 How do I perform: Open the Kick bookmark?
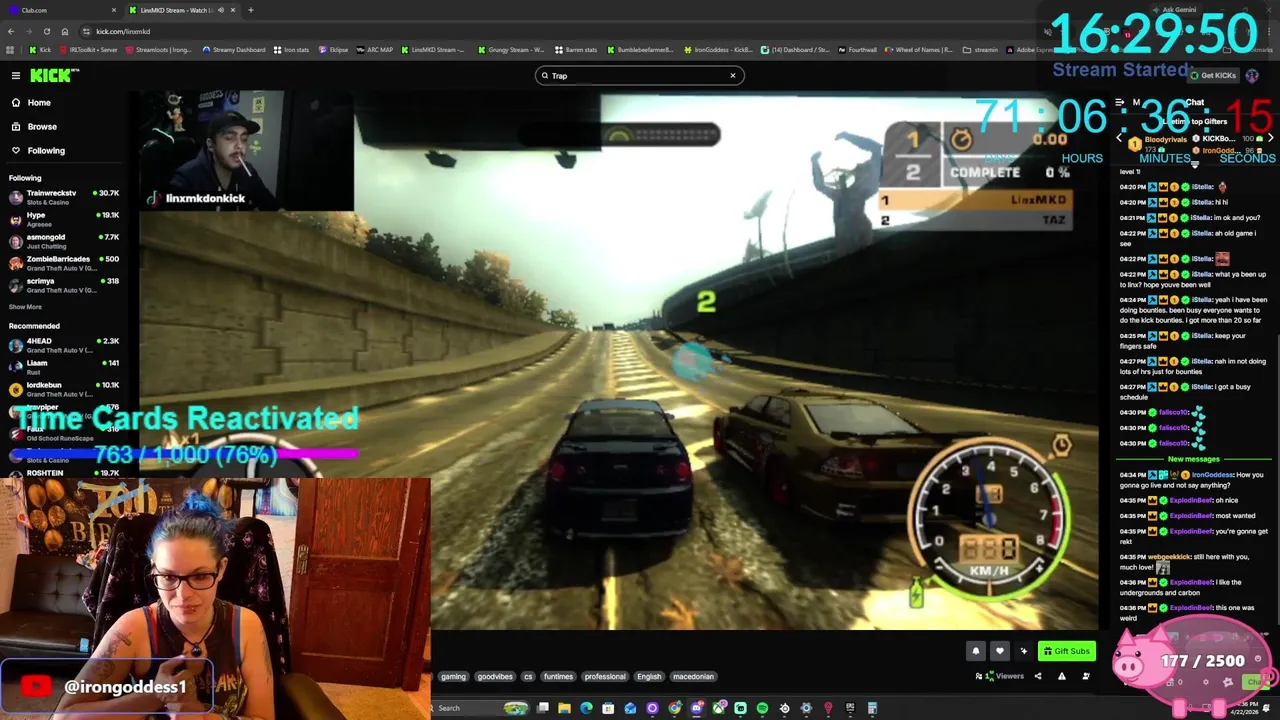point(40,49)
